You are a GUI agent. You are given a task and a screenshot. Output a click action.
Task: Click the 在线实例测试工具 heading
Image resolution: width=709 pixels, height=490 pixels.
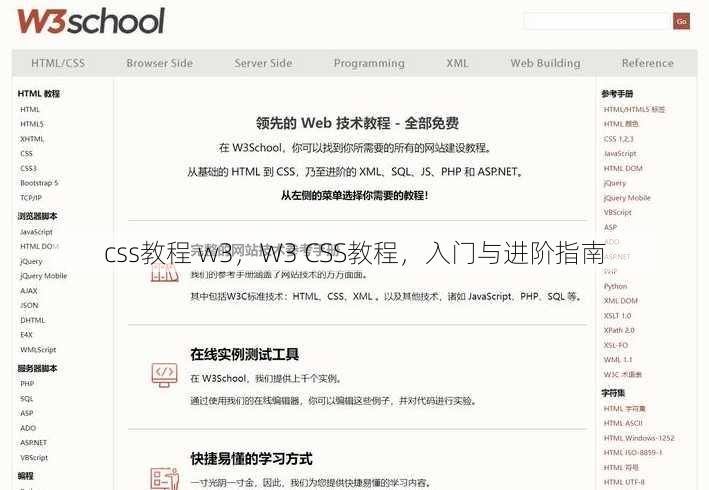click(244, 354)
